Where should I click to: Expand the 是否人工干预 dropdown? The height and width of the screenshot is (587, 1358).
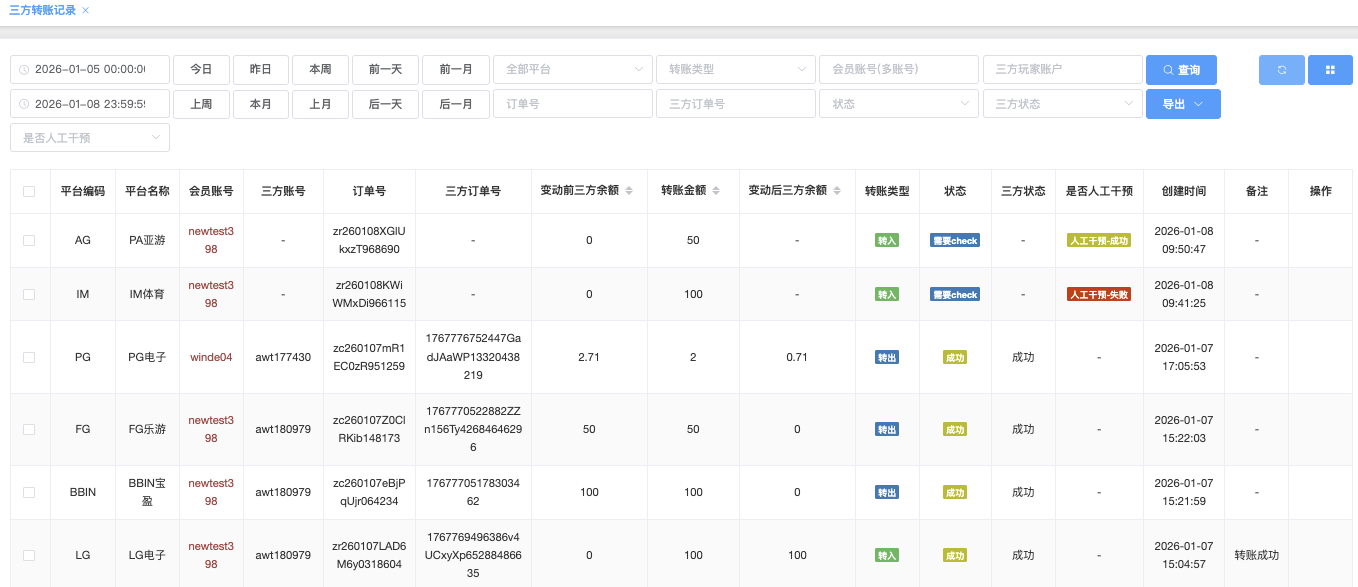[x=90, y=138]
